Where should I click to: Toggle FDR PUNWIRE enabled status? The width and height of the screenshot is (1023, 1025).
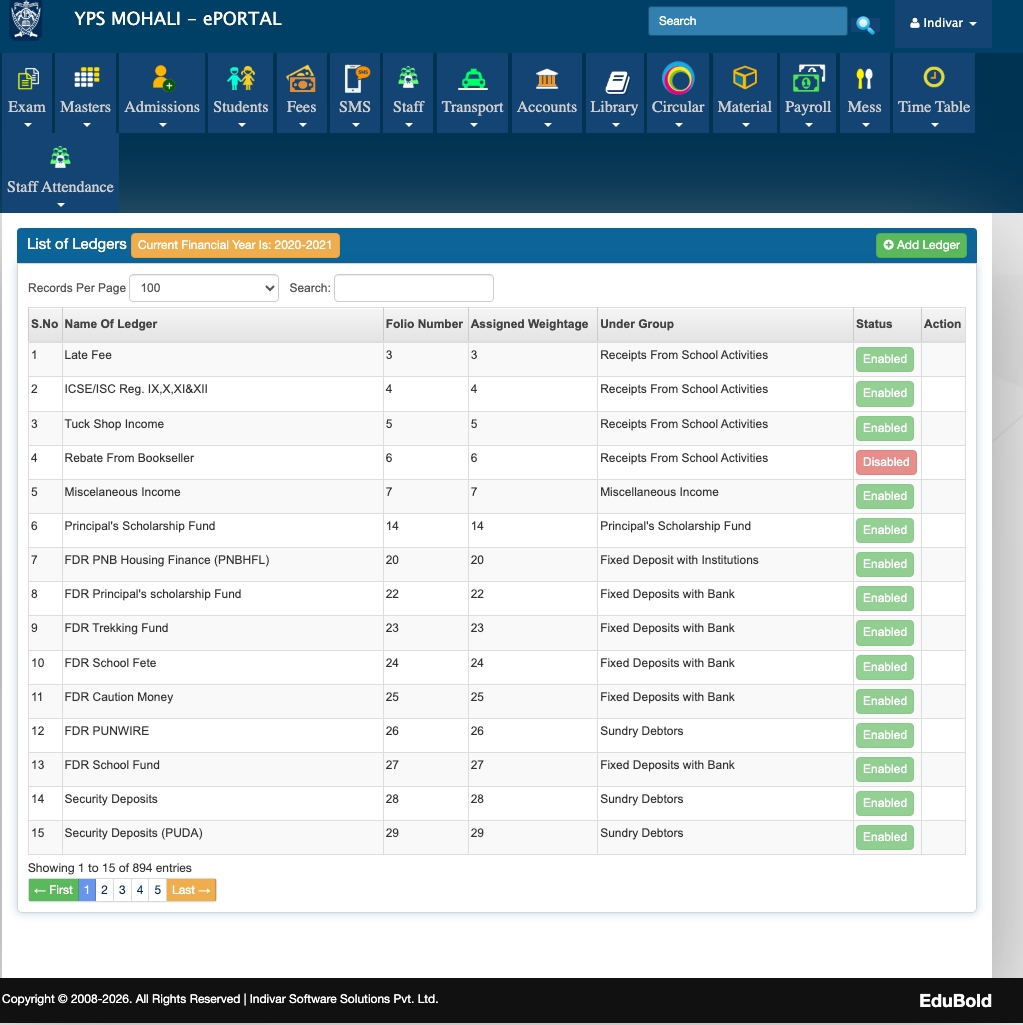[884, 735]
